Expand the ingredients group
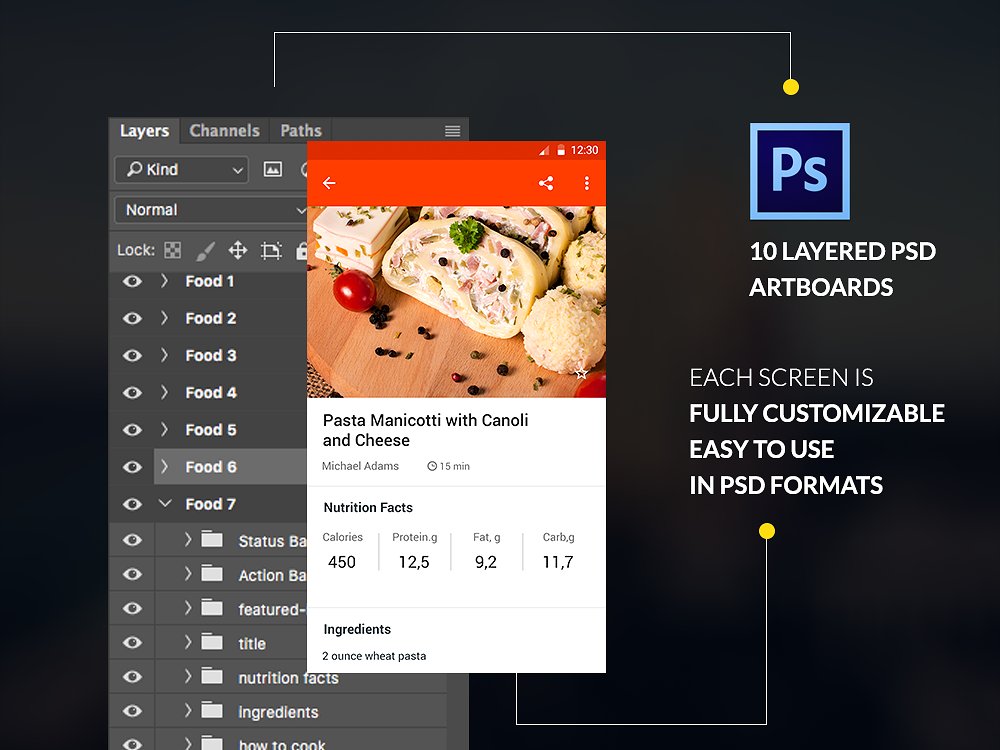This screenshot has height=750, width=1000. [188, 710]
